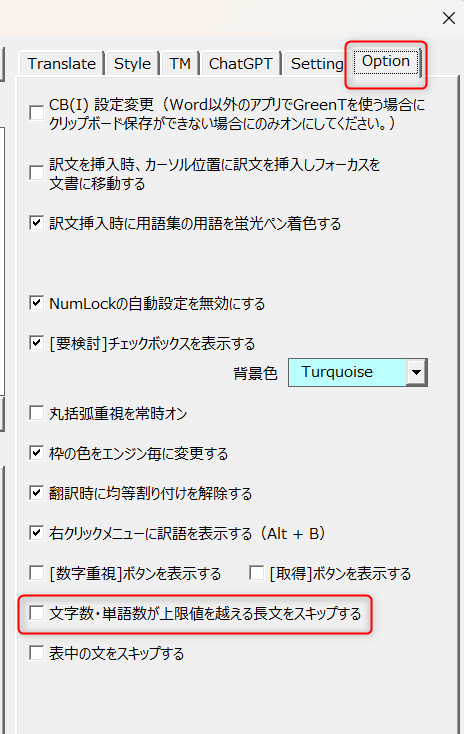This screenshot has width=464, height=734.
Task: Enable the CB(I) 設定変更 checkbox
Action: (x=37, y=113)
